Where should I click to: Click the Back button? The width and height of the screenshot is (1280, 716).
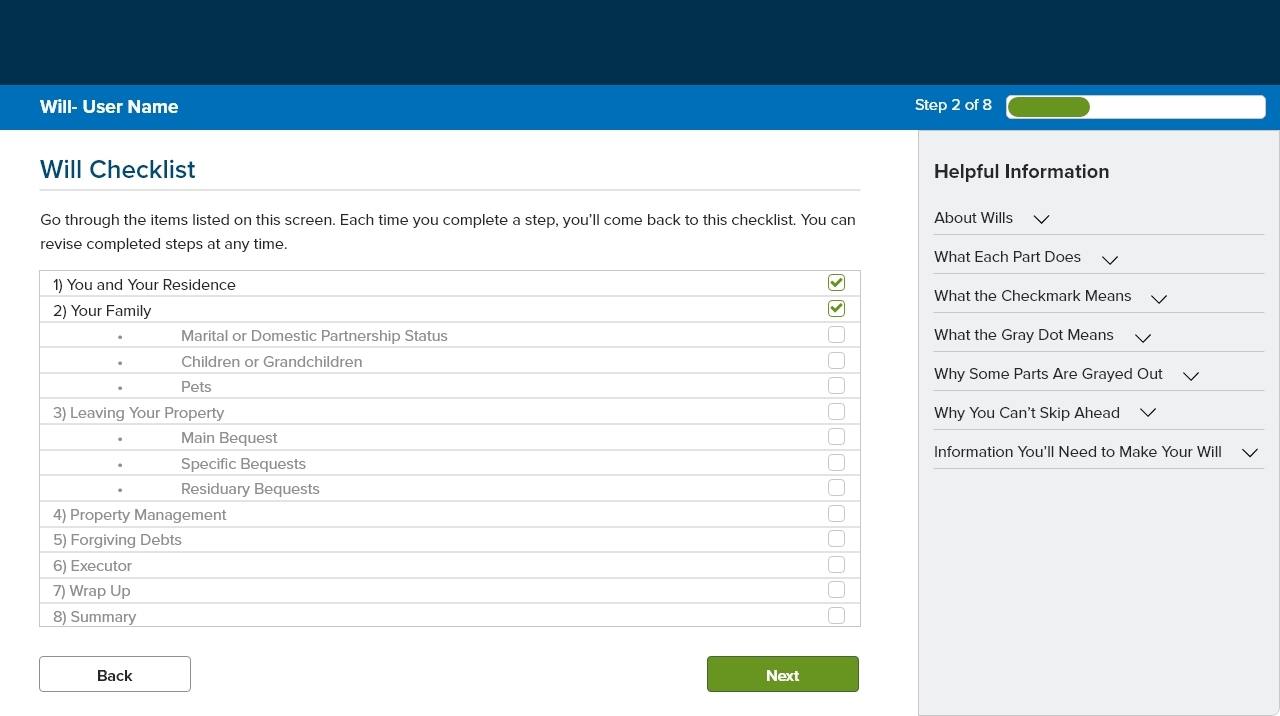point(115,675)
